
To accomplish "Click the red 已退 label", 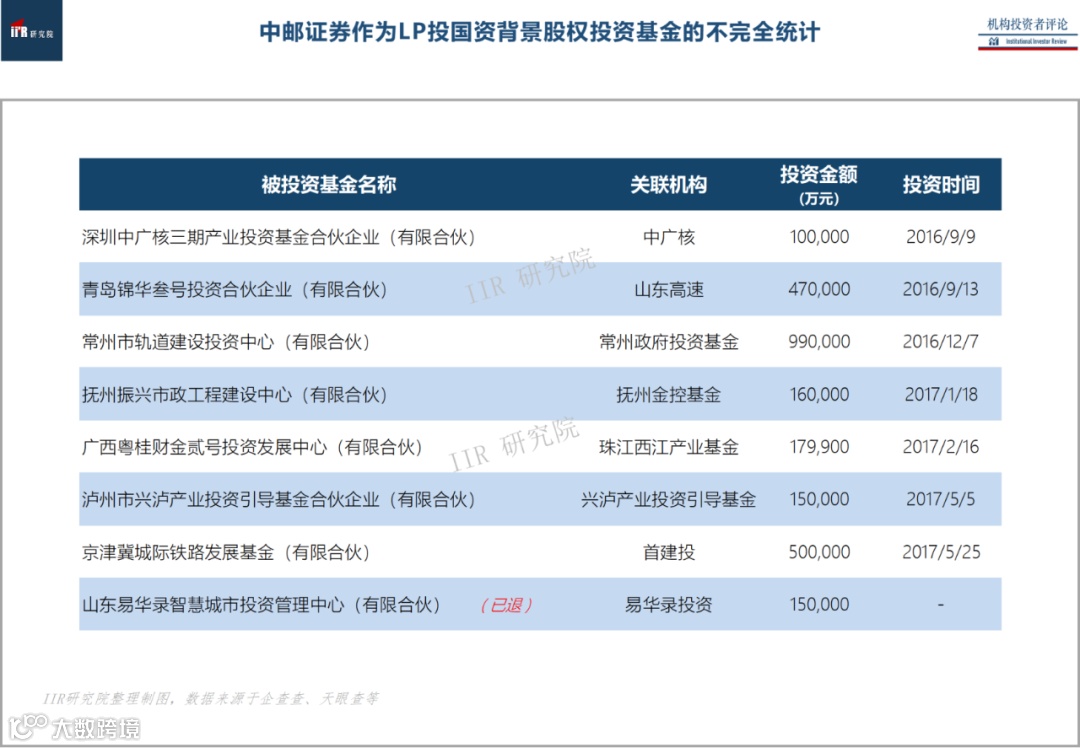I will click(x=506, y=605).
